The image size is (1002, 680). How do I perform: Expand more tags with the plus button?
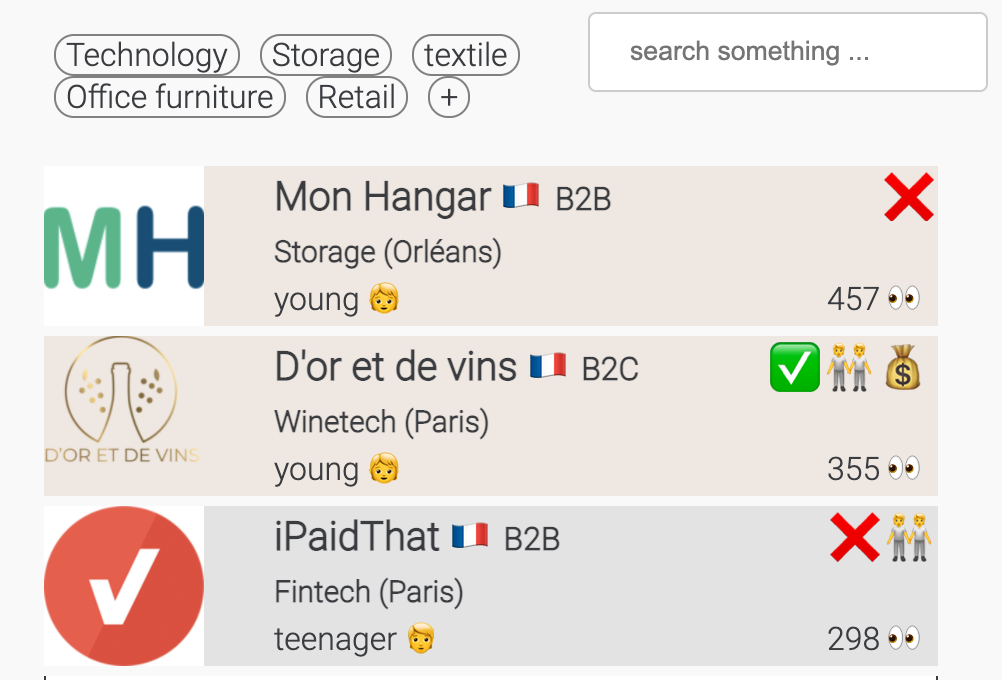[x=448, y=97]
